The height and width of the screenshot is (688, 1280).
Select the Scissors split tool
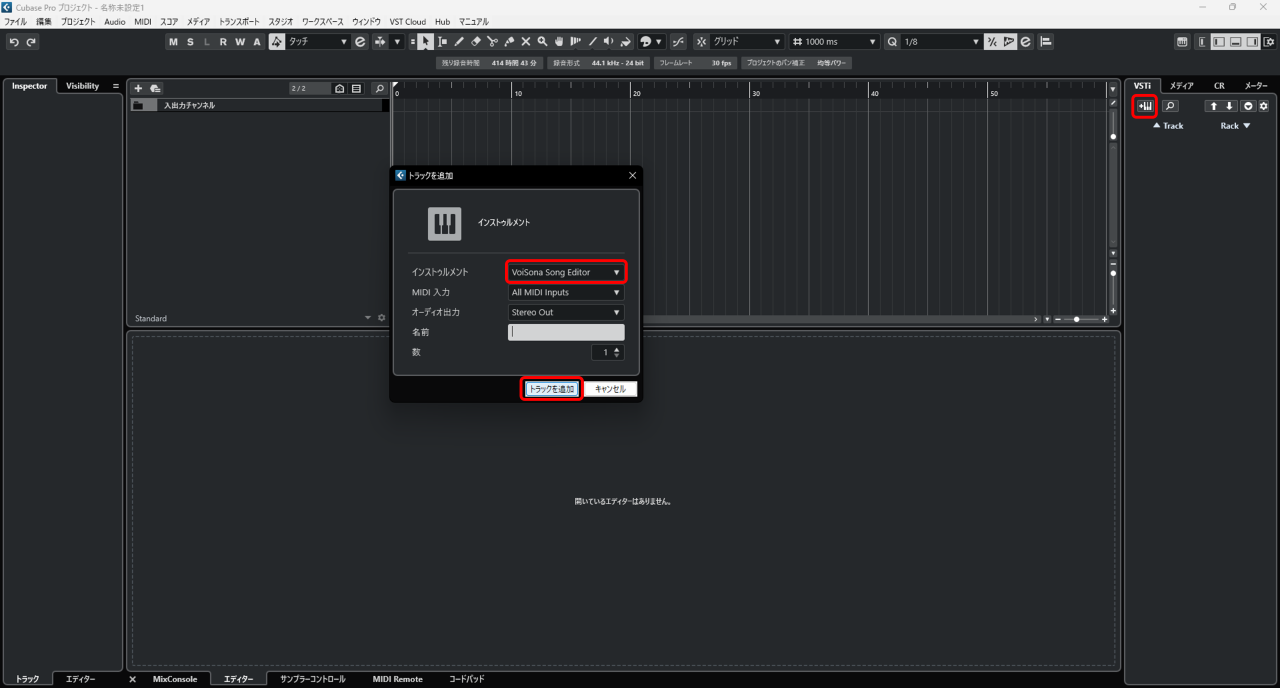point(492,42)
